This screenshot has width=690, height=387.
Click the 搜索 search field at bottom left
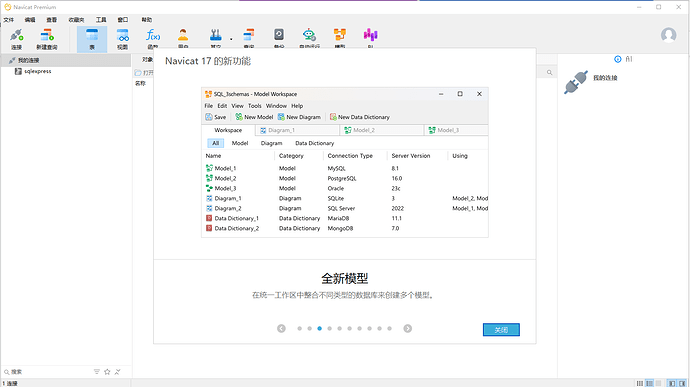coord(48,372)
